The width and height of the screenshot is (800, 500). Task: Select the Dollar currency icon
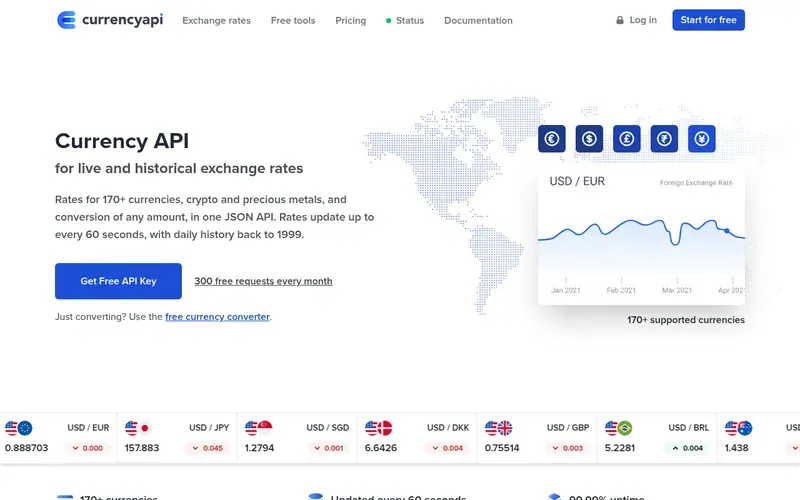pyautogui.click(x=589, y=139)
